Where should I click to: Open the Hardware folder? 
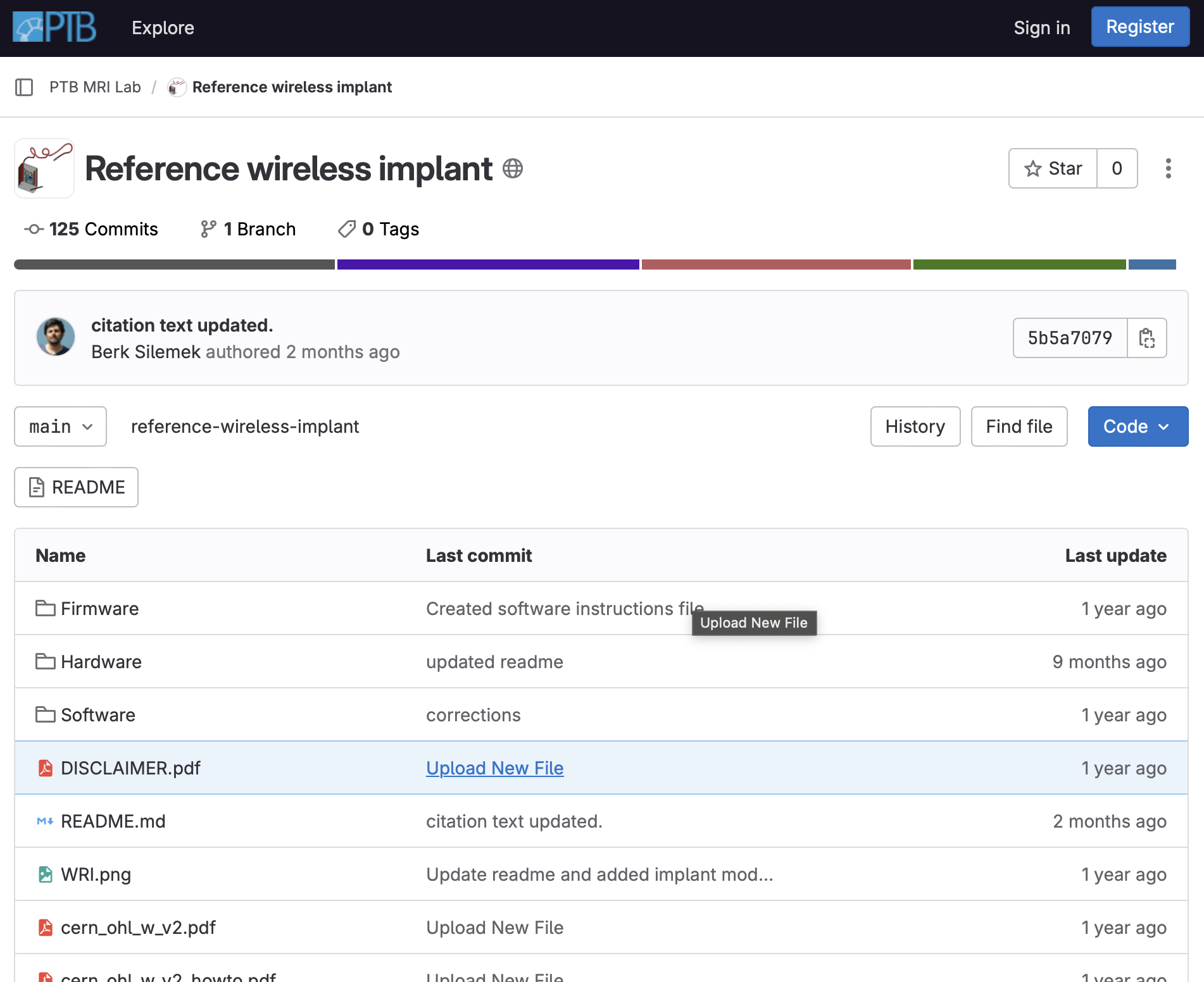tap(101, 662)
